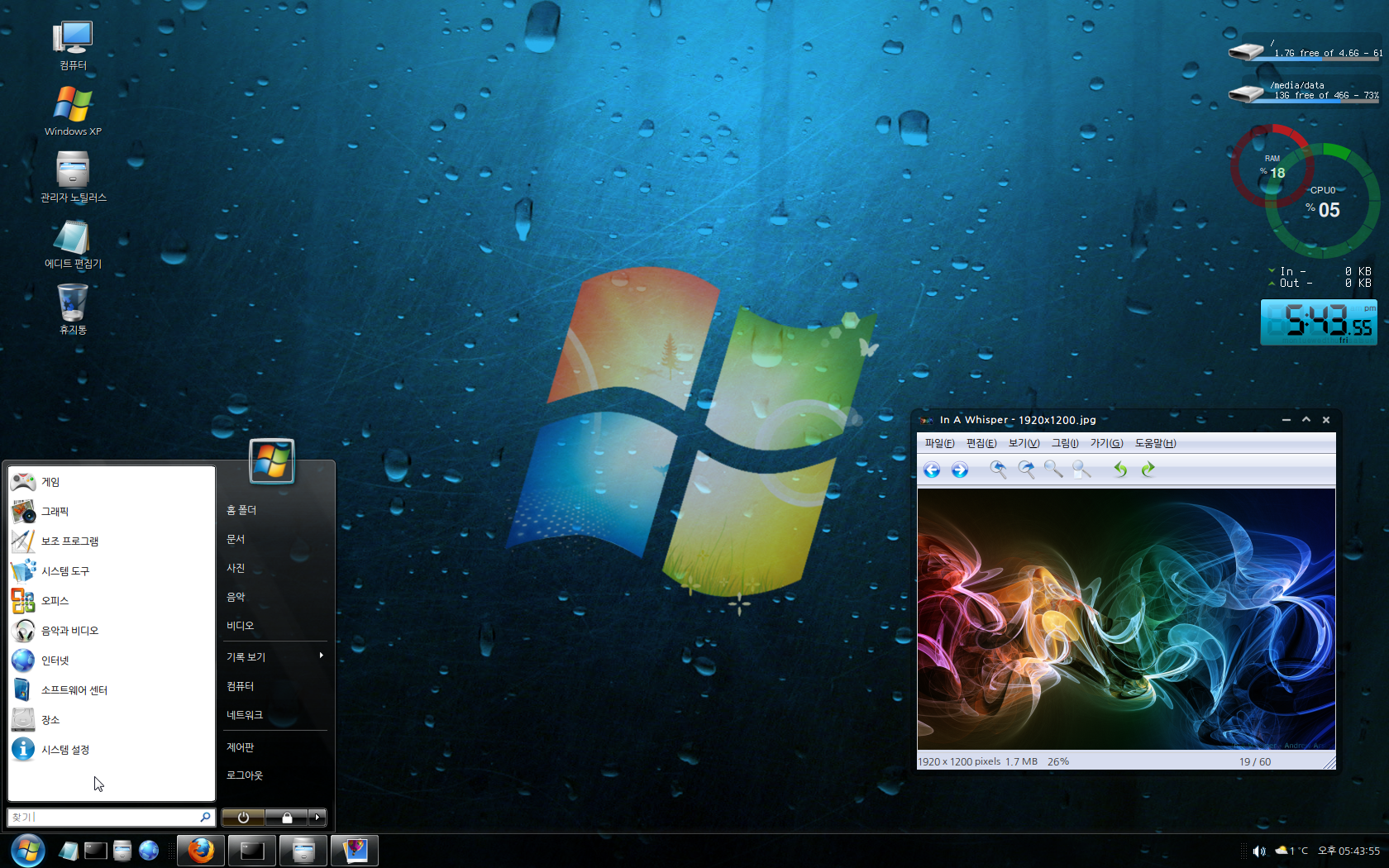Open the 오피스 category

tap(112, 601)
